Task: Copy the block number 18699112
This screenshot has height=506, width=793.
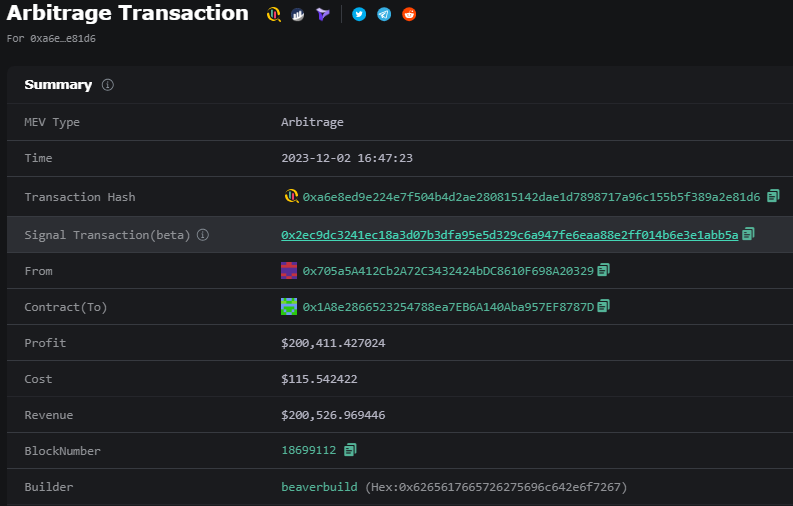Action: pyautogui.click(x=350, y=449)
